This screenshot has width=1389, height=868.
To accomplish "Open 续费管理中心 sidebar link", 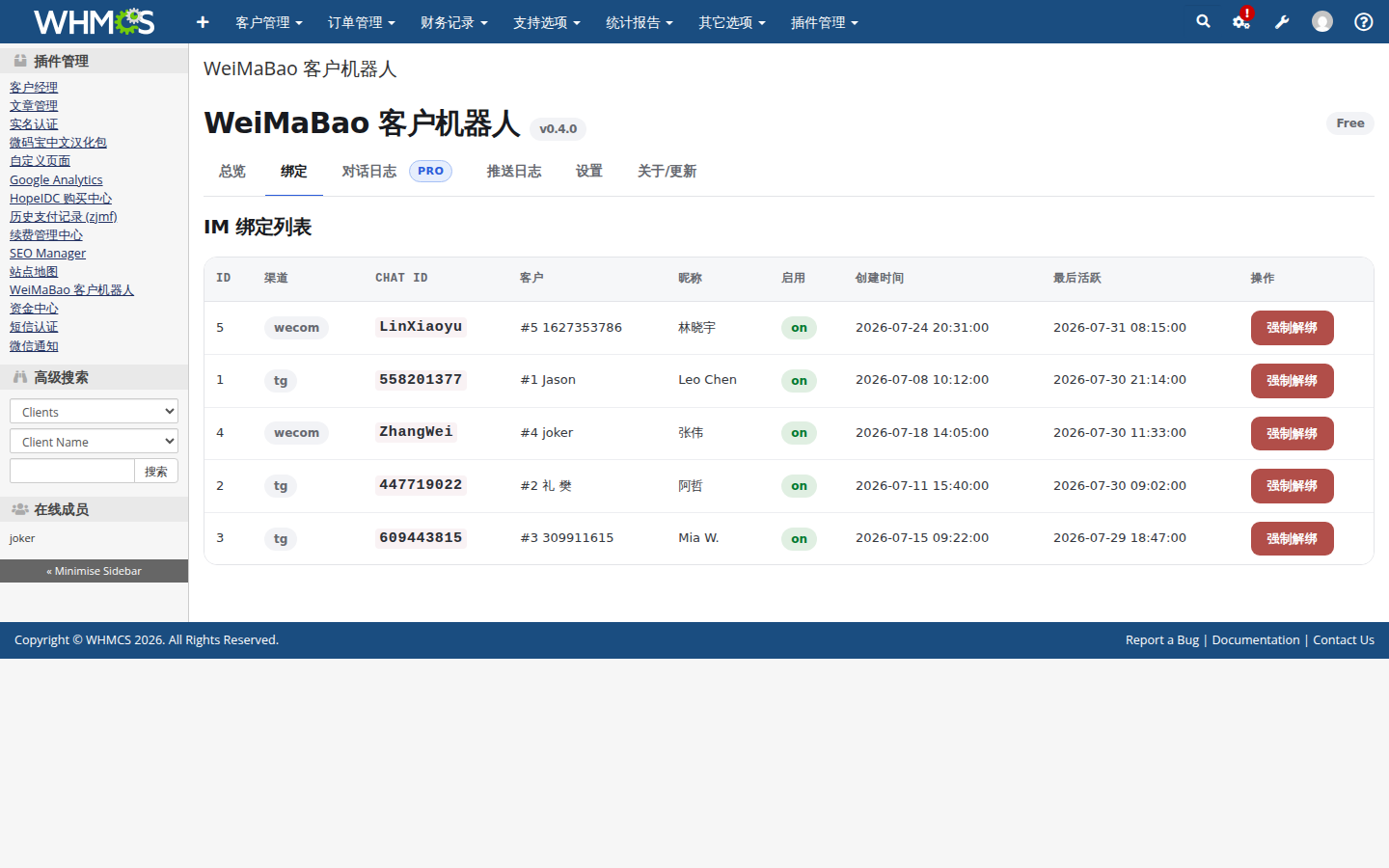I will (46, 235).
